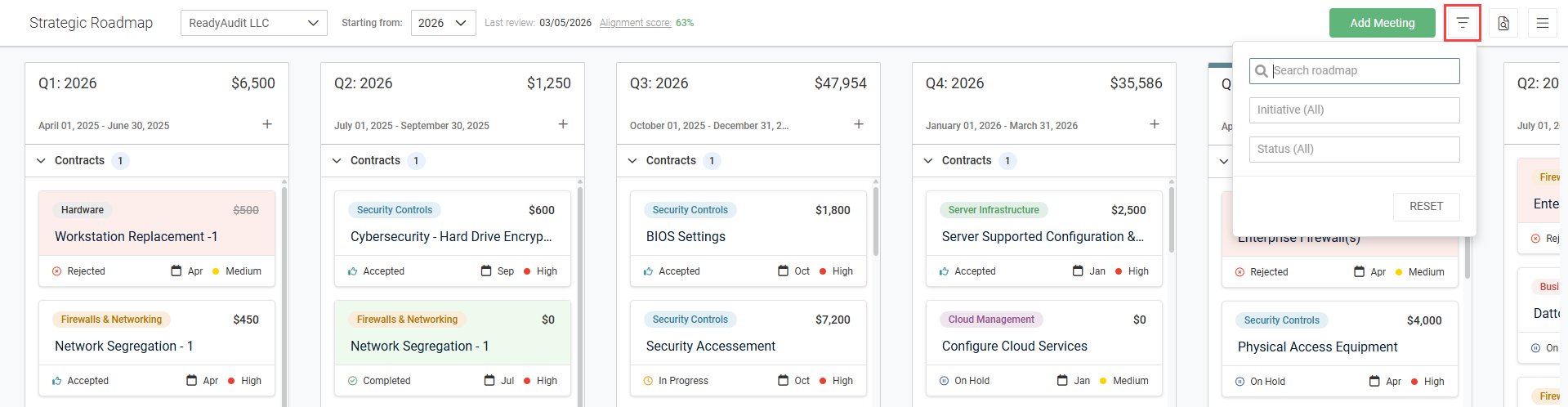Open the document search icon button
This screenshot has height=407, width=1568.
click(x=1503, y=23)
